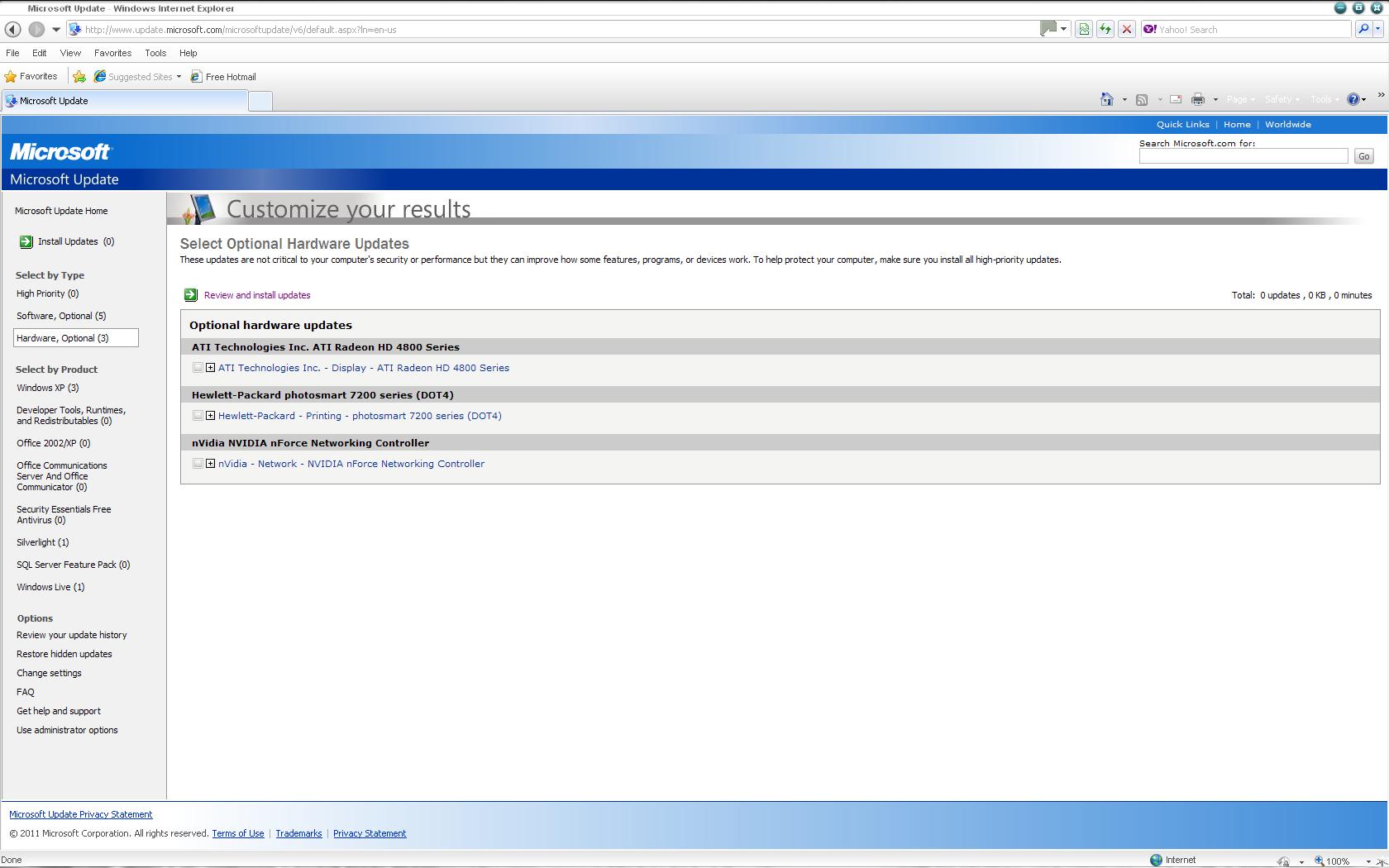
Task: Filter by Windows XP (3) product
Action: pos(47,389)
